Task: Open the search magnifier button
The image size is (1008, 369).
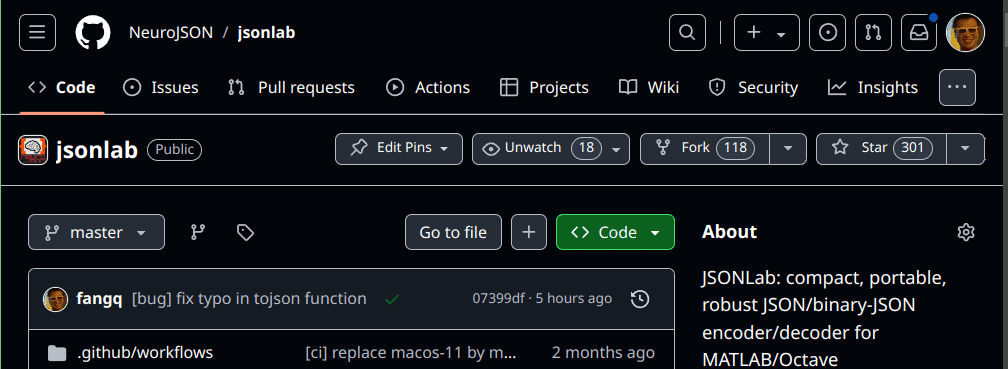Action: point(687,33)
